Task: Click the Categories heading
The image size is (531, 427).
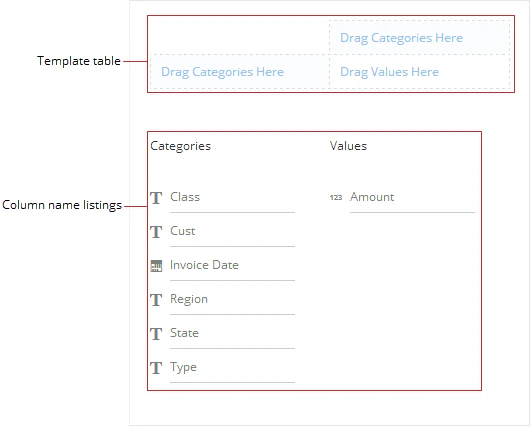Action: (180, 146)
